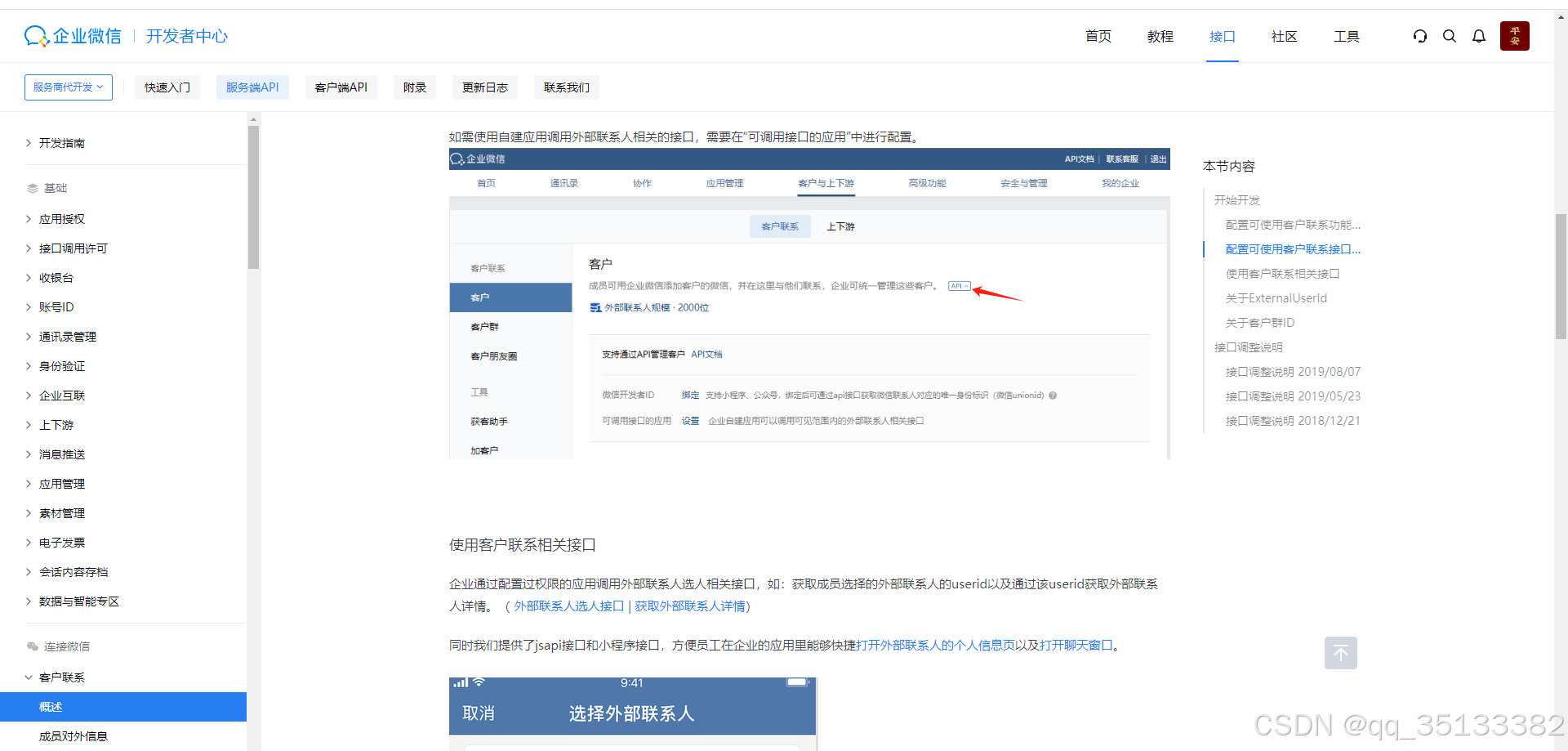This screenshot has width=1568, height=751.
Task: Open 工具 in top navigation
Action: (1347, 36)
